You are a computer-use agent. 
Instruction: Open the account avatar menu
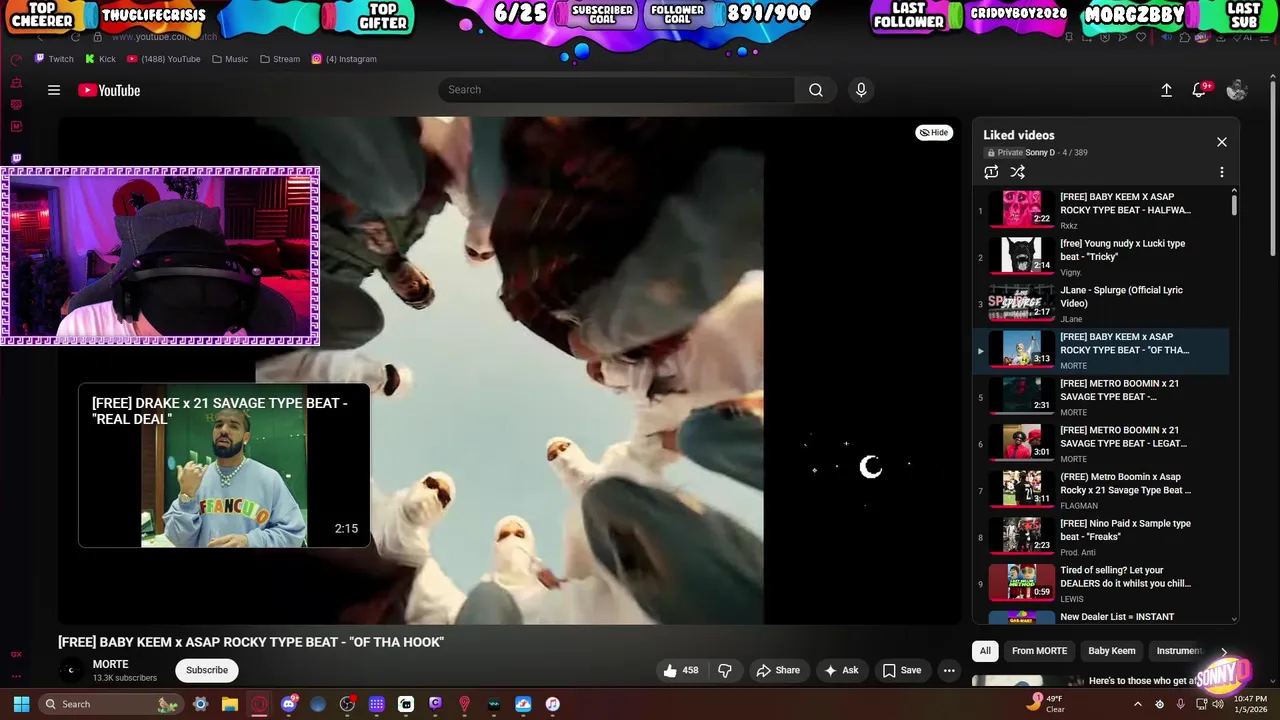click(x=1237, y=90)
